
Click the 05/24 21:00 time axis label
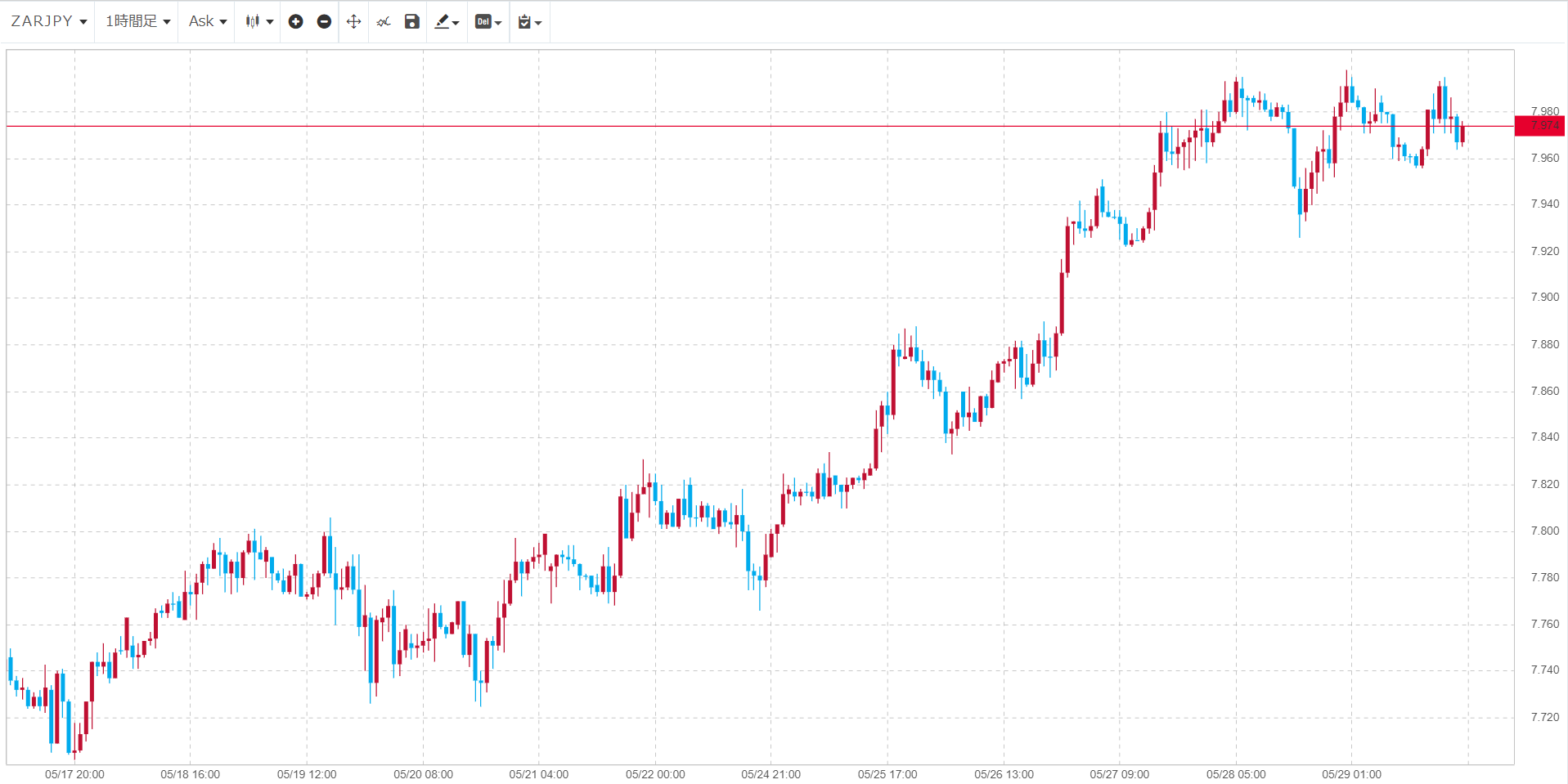click(771, 774)
